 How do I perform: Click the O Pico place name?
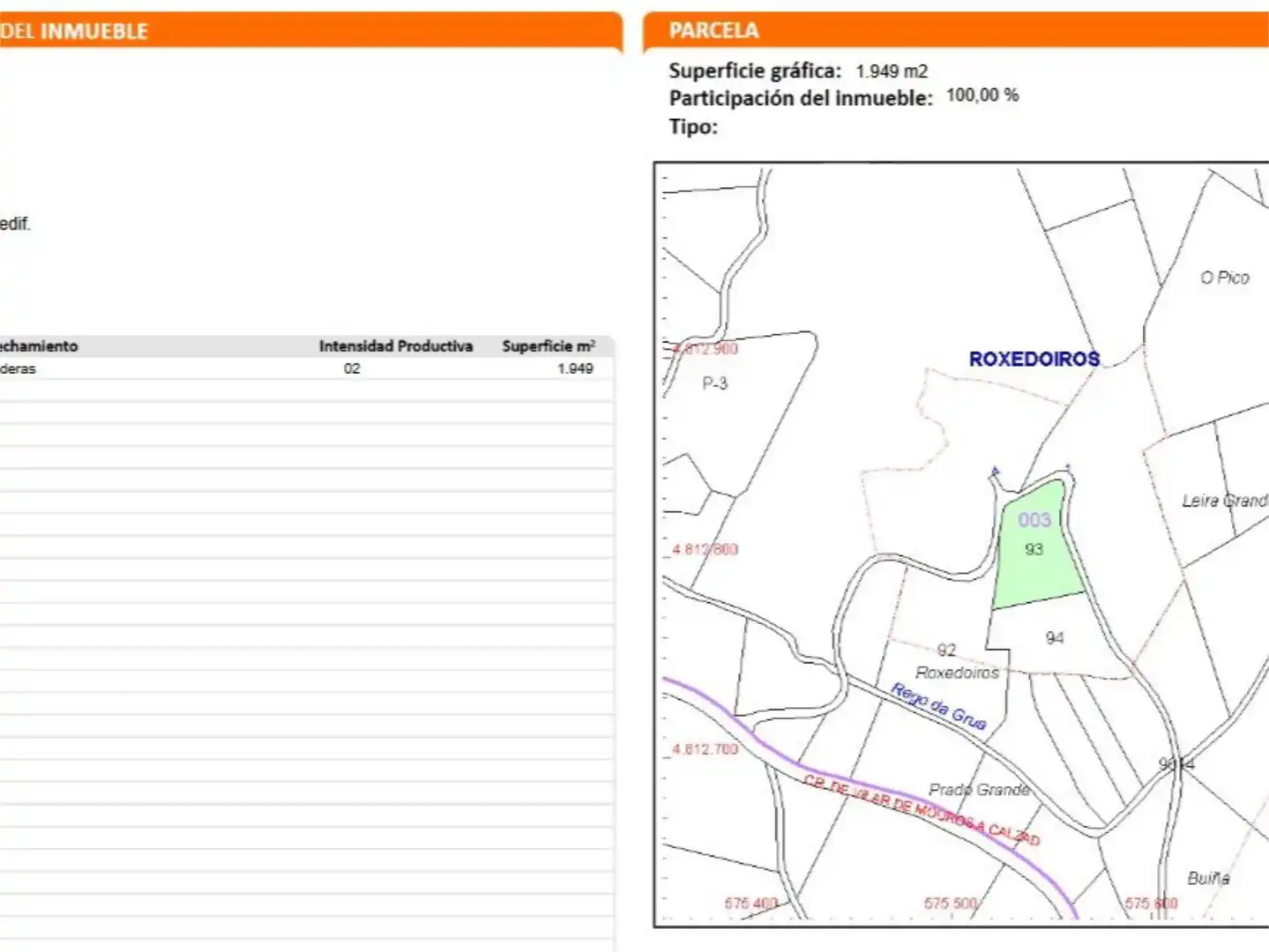[x=1225, y=278]
